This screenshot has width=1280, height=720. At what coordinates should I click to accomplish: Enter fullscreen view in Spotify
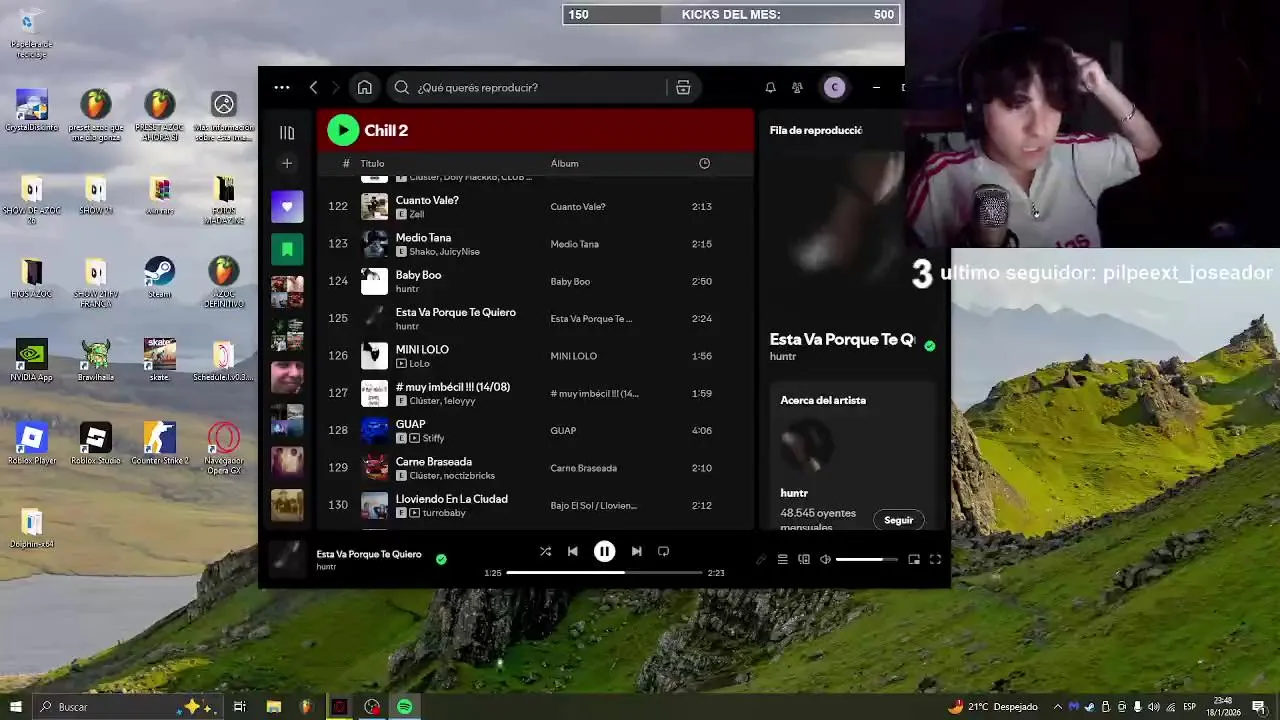935,560
